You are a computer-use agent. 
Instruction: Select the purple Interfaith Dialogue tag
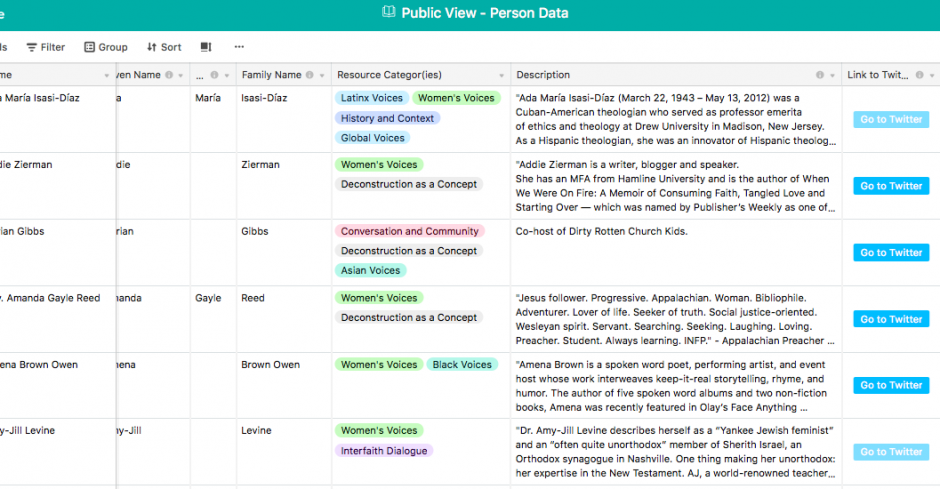pos(384,451)
